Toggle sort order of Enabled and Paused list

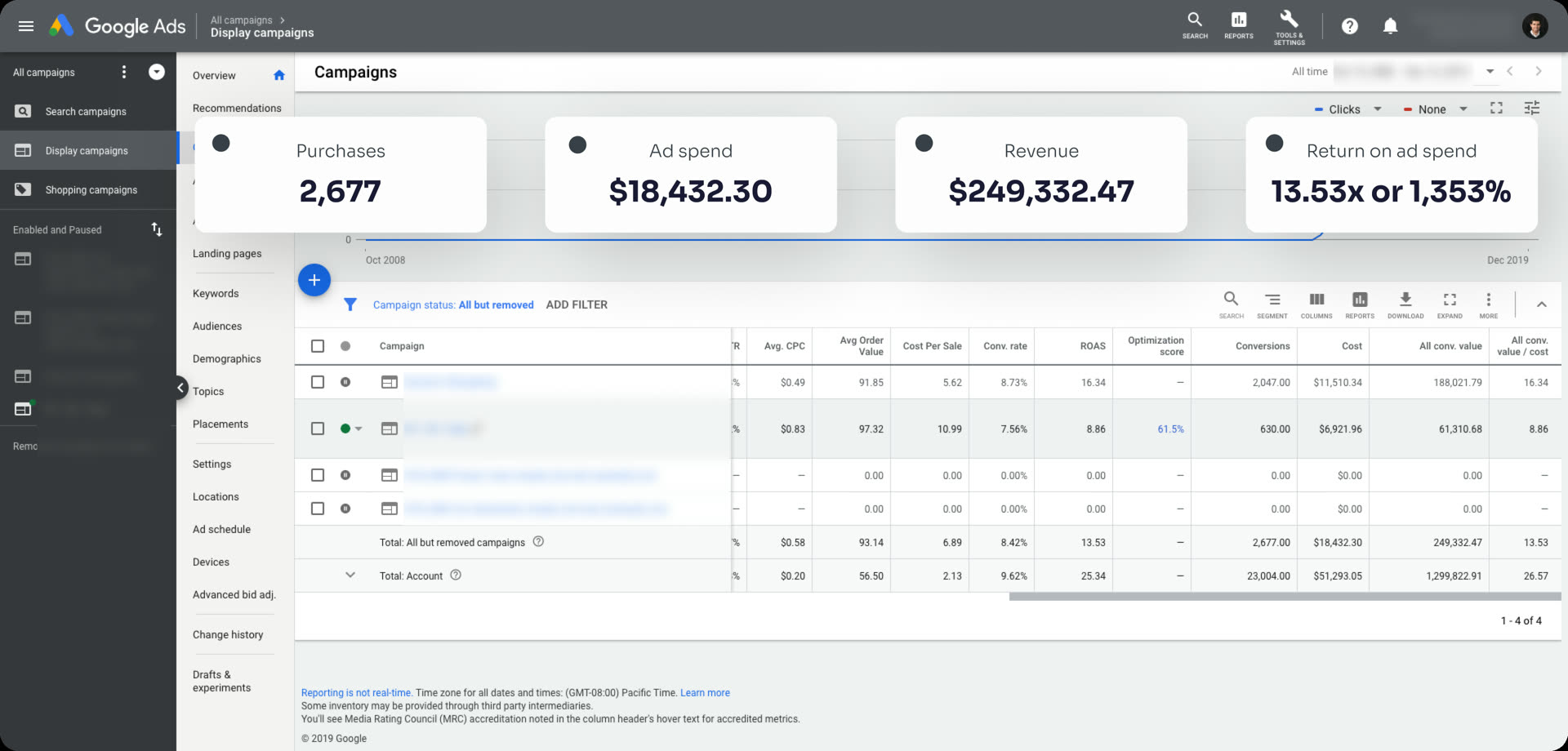[x=157, y=229]
